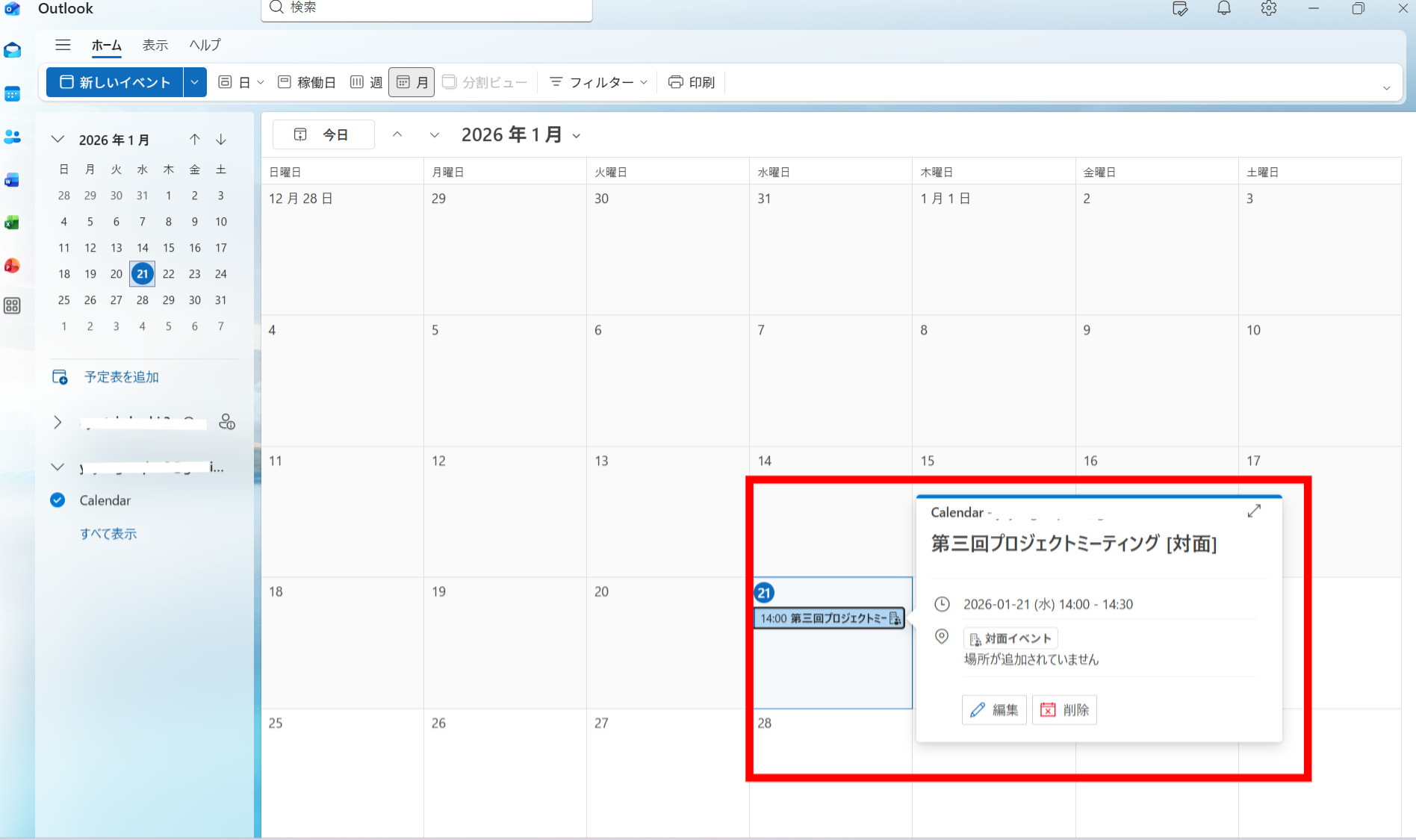Delete the event using 削除 button
Viewport: 1416px width, 840px height.
(1064, 710)
